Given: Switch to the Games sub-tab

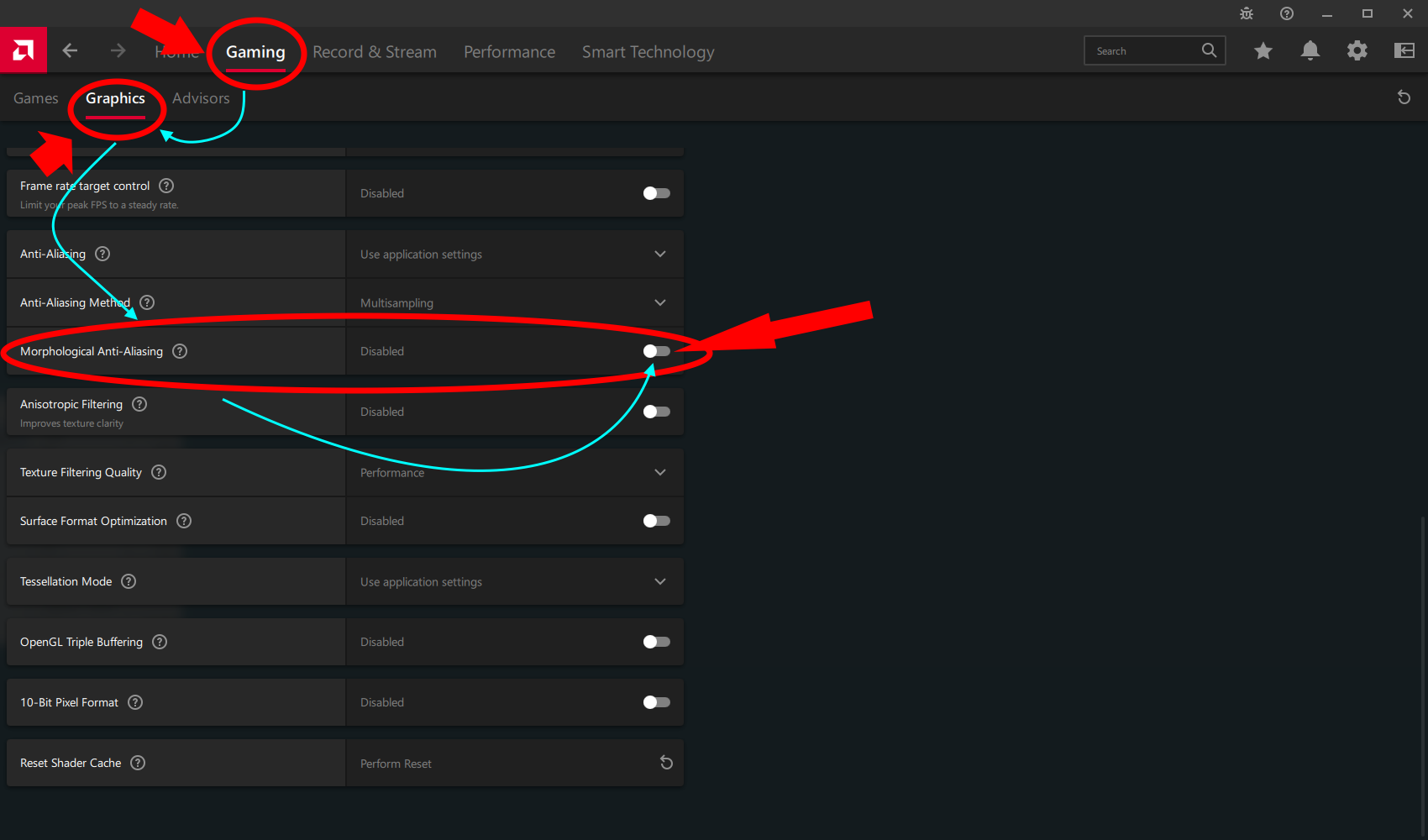Looking at the screenshot, I should (36, 98).
